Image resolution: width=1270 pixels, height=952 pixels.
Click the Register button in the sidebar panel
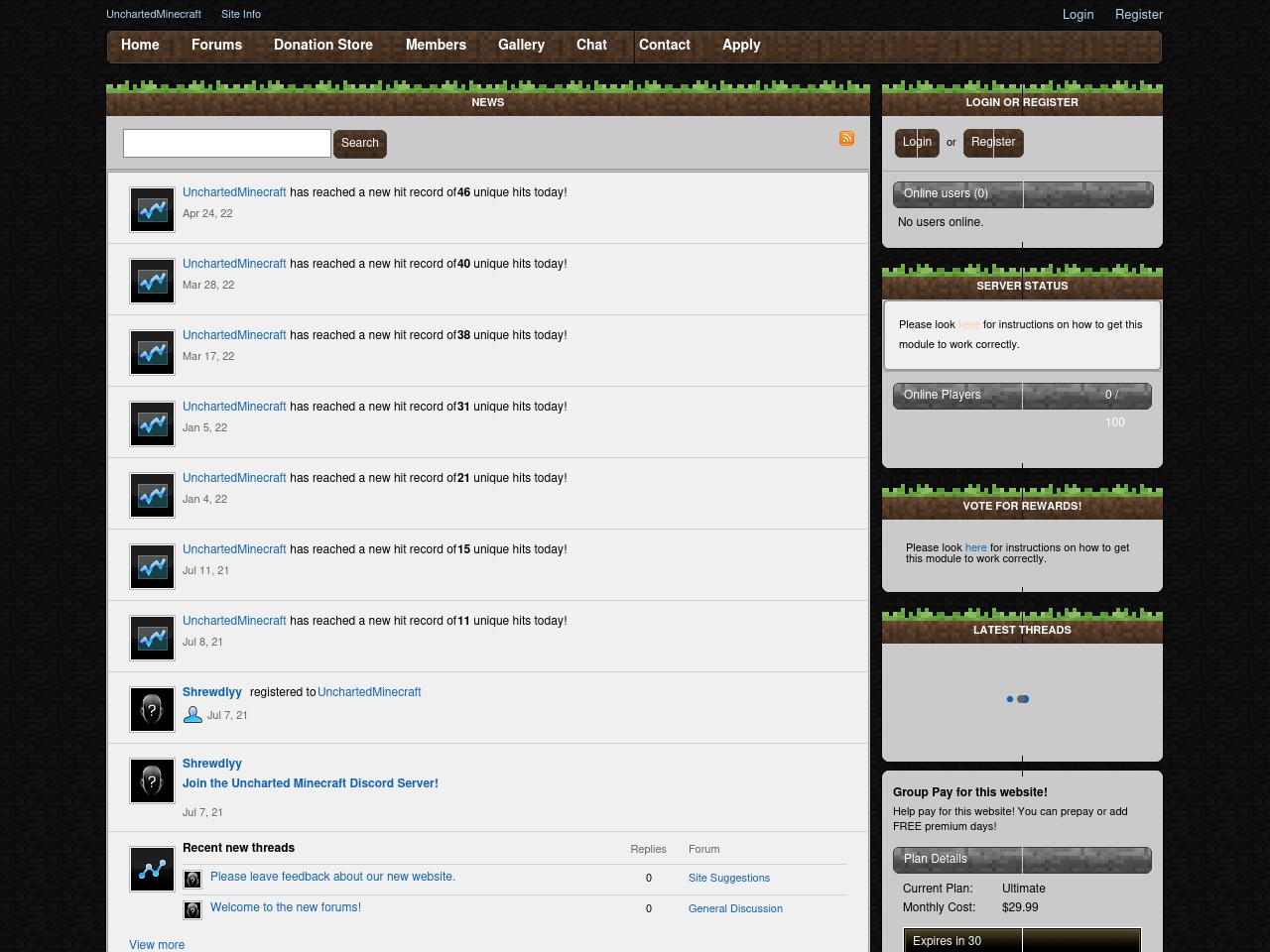993,142
